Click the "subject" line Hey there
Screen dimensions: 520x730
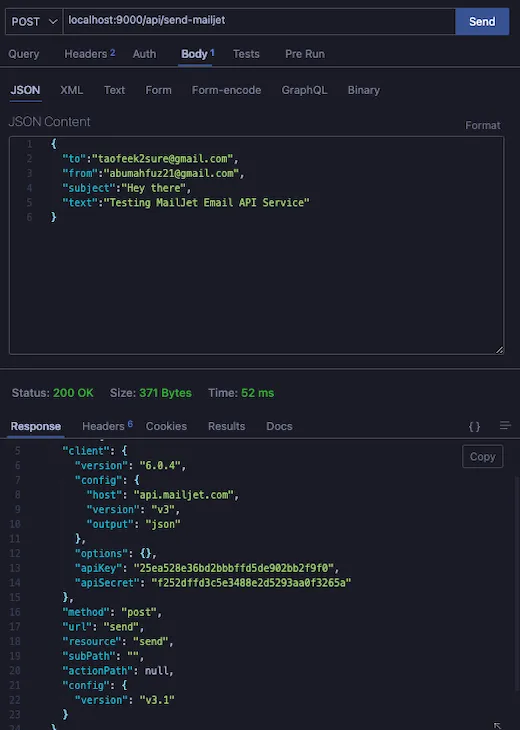tap(127, 188)
